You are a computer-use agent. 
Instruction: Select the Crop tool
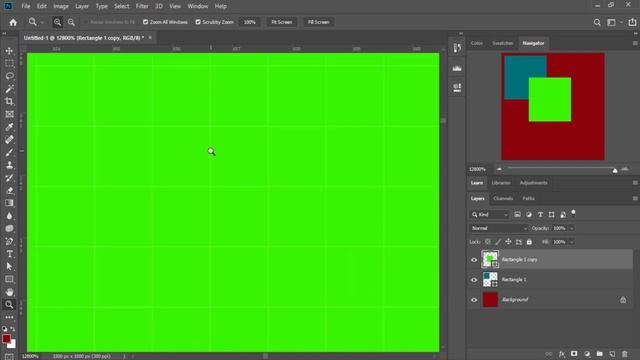[x=9, y=102]
